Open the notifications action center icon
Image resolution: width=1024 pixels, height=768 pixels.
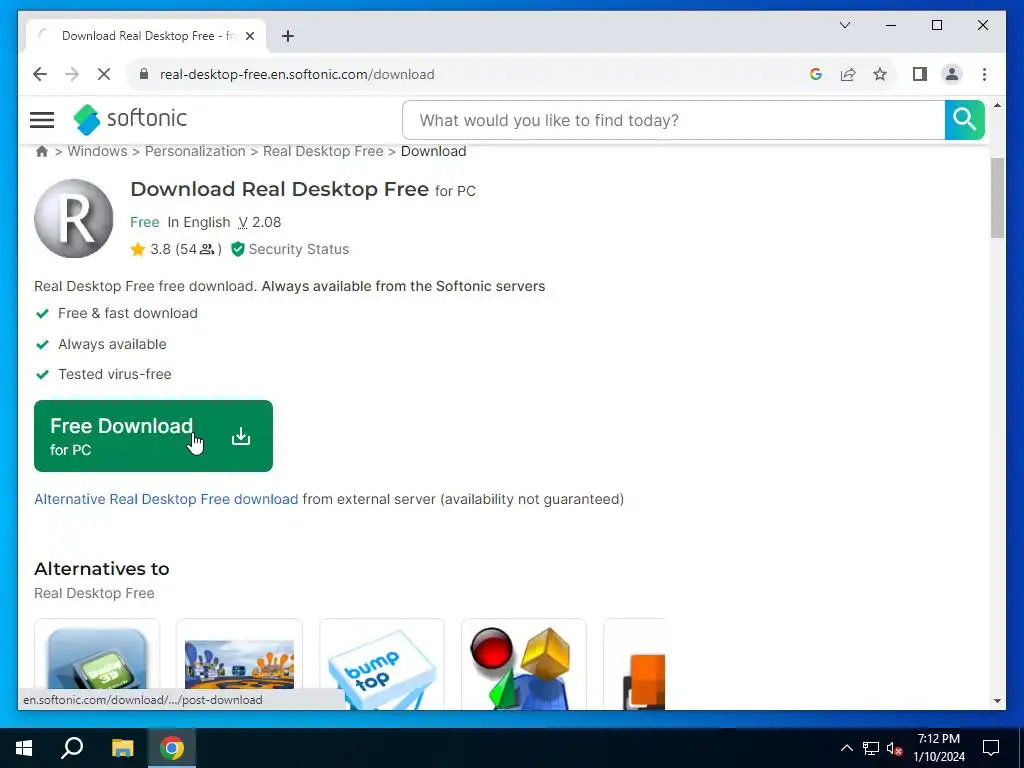(x=991, y=748)
